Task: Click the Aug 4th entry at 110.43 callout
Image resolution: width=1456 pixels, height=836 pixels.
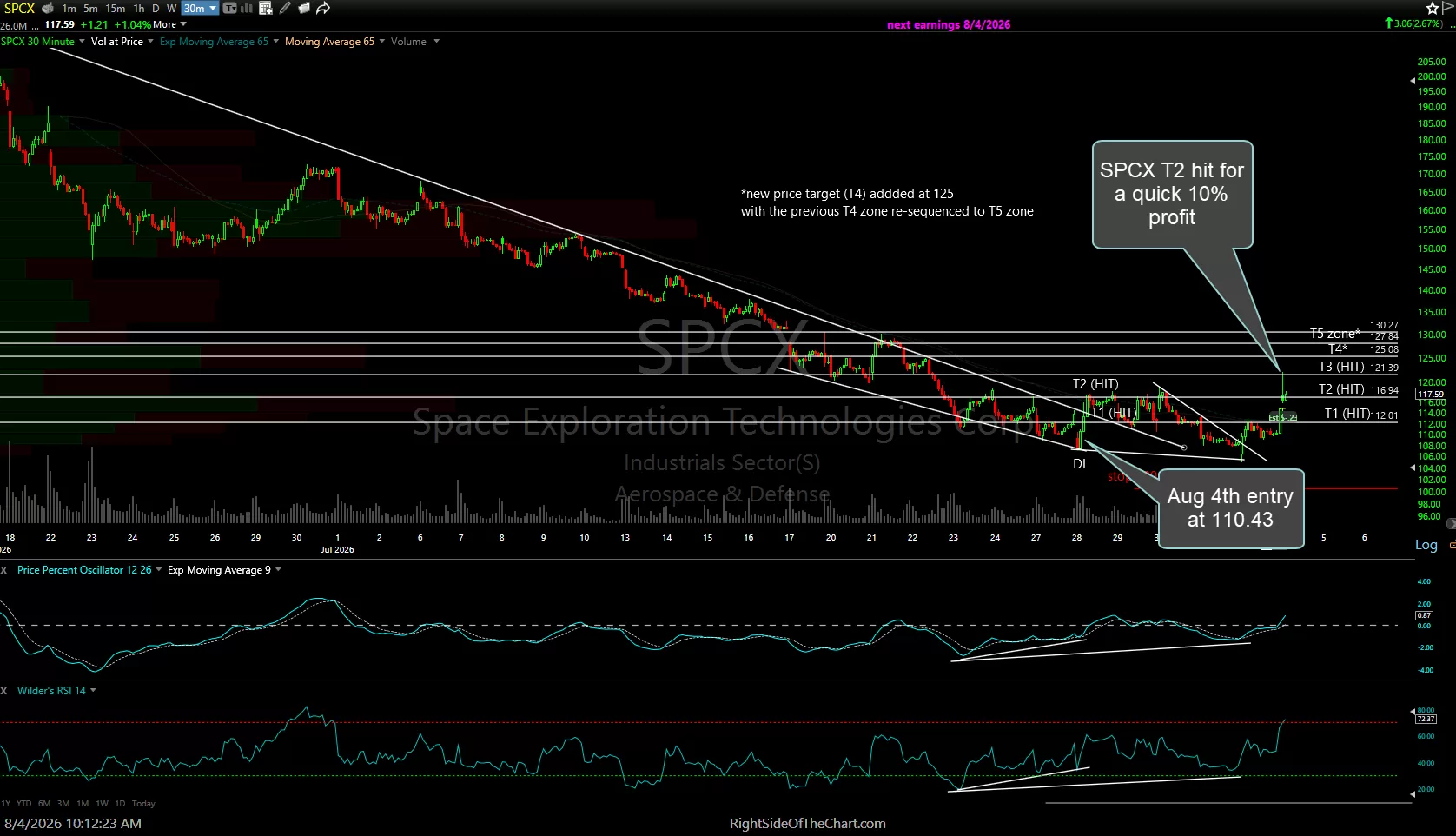Action: click(1231, 508)
